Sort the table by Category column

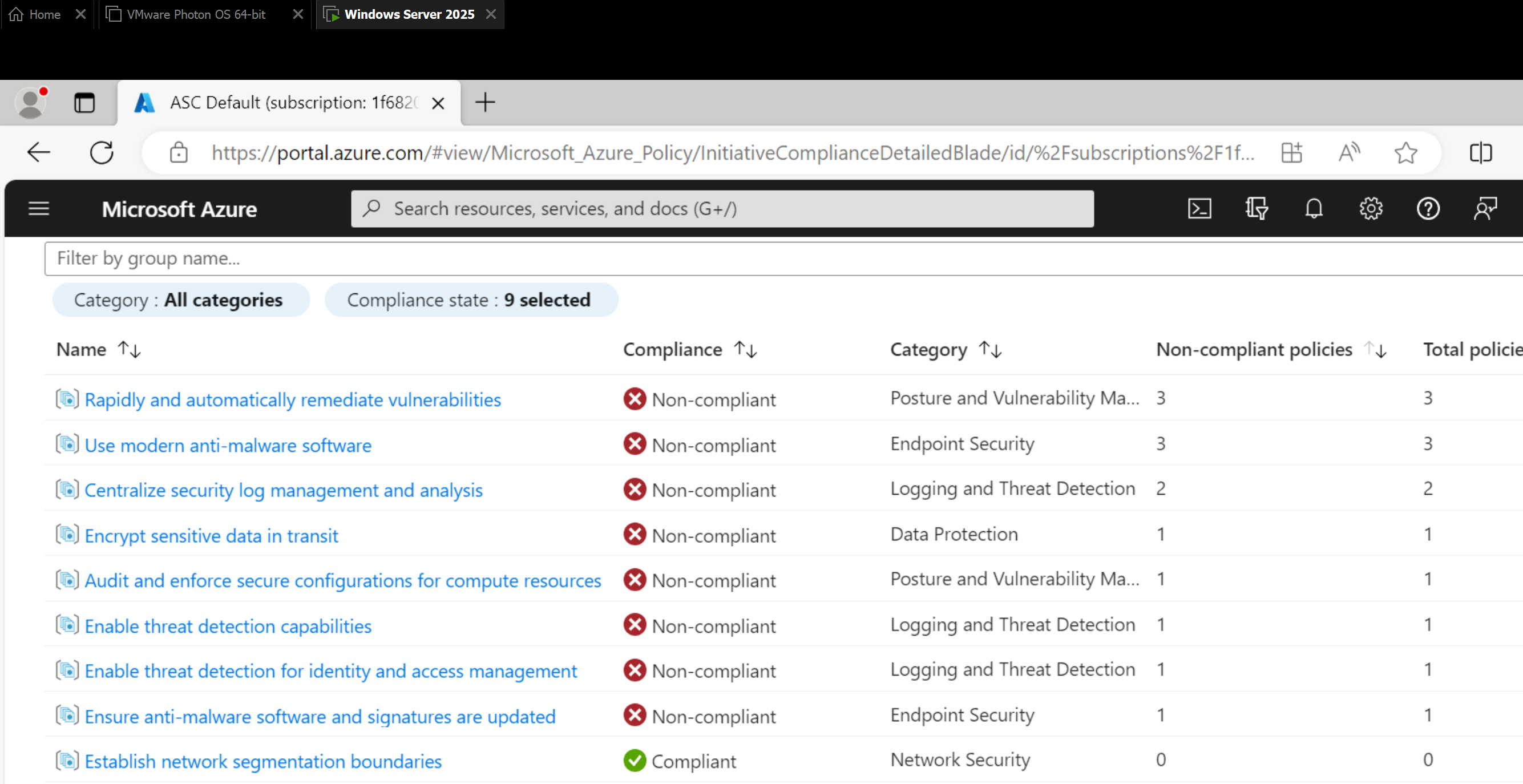946,349
